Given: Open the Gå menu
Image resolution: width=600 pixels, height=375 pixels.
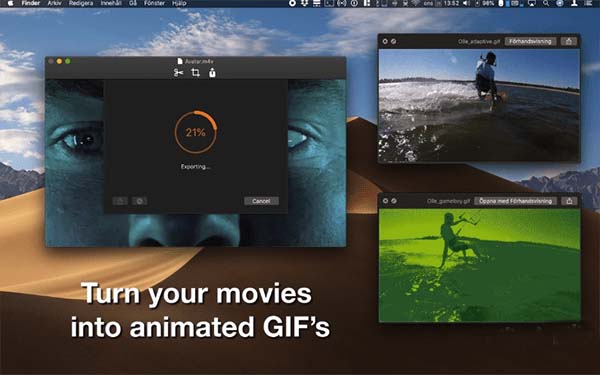Looking at the screenshot, I should click(x=133, y=3).
